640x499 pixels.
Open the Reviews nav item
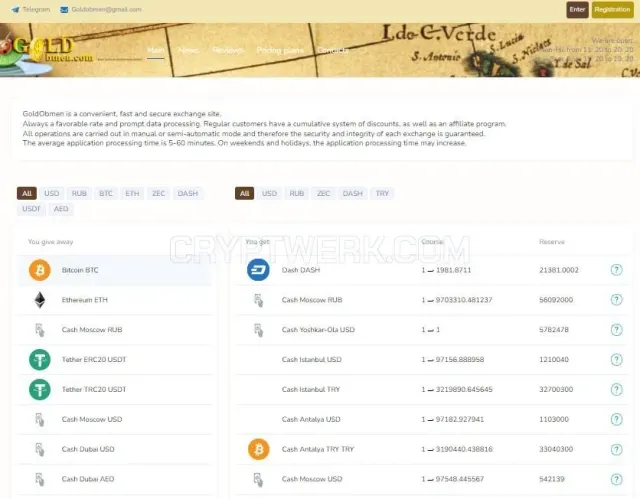point(228,50)
